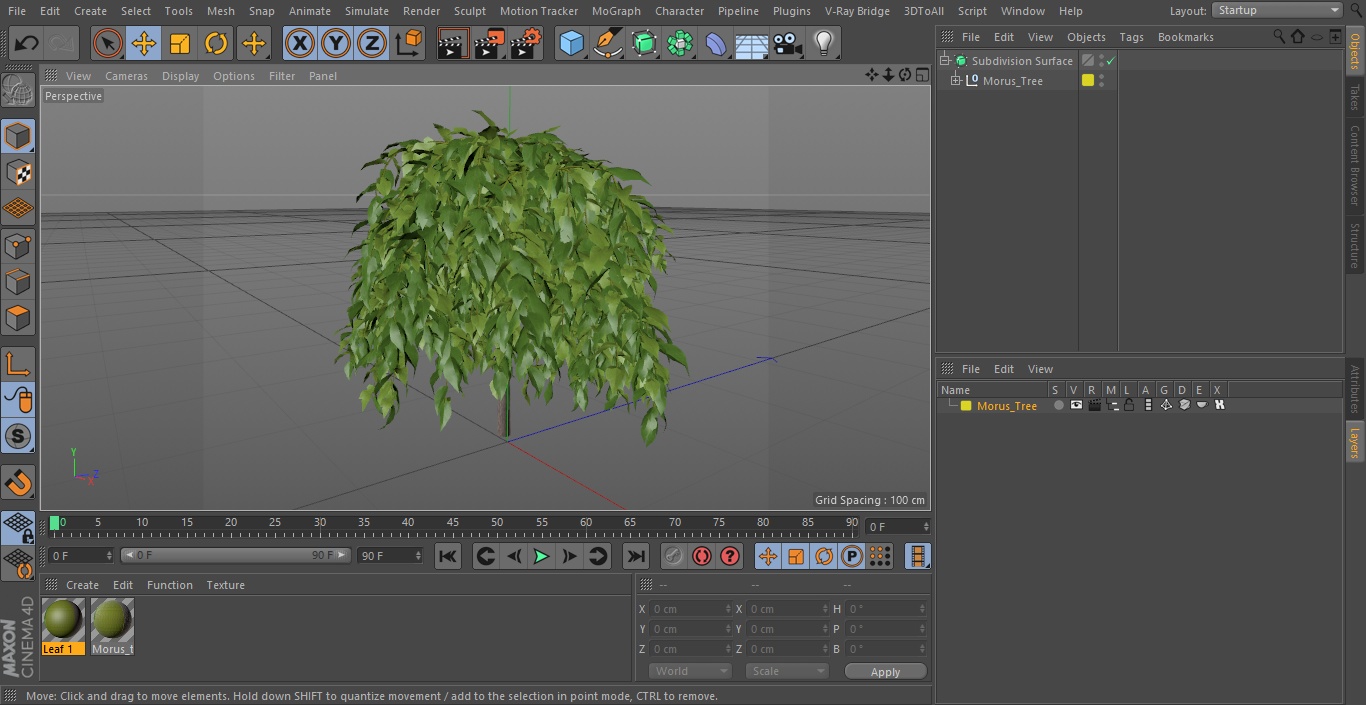Click the preview range bar slider
Screen dimensions: 1366x705
coord(236,555)
